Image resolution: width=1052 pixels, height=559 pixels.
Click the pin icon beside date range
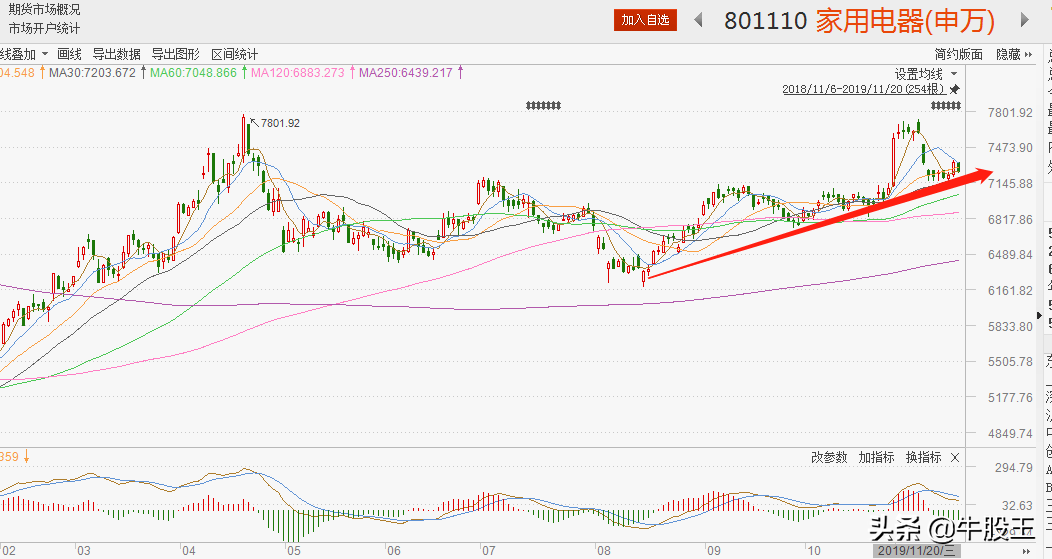[x=955, y=89]
